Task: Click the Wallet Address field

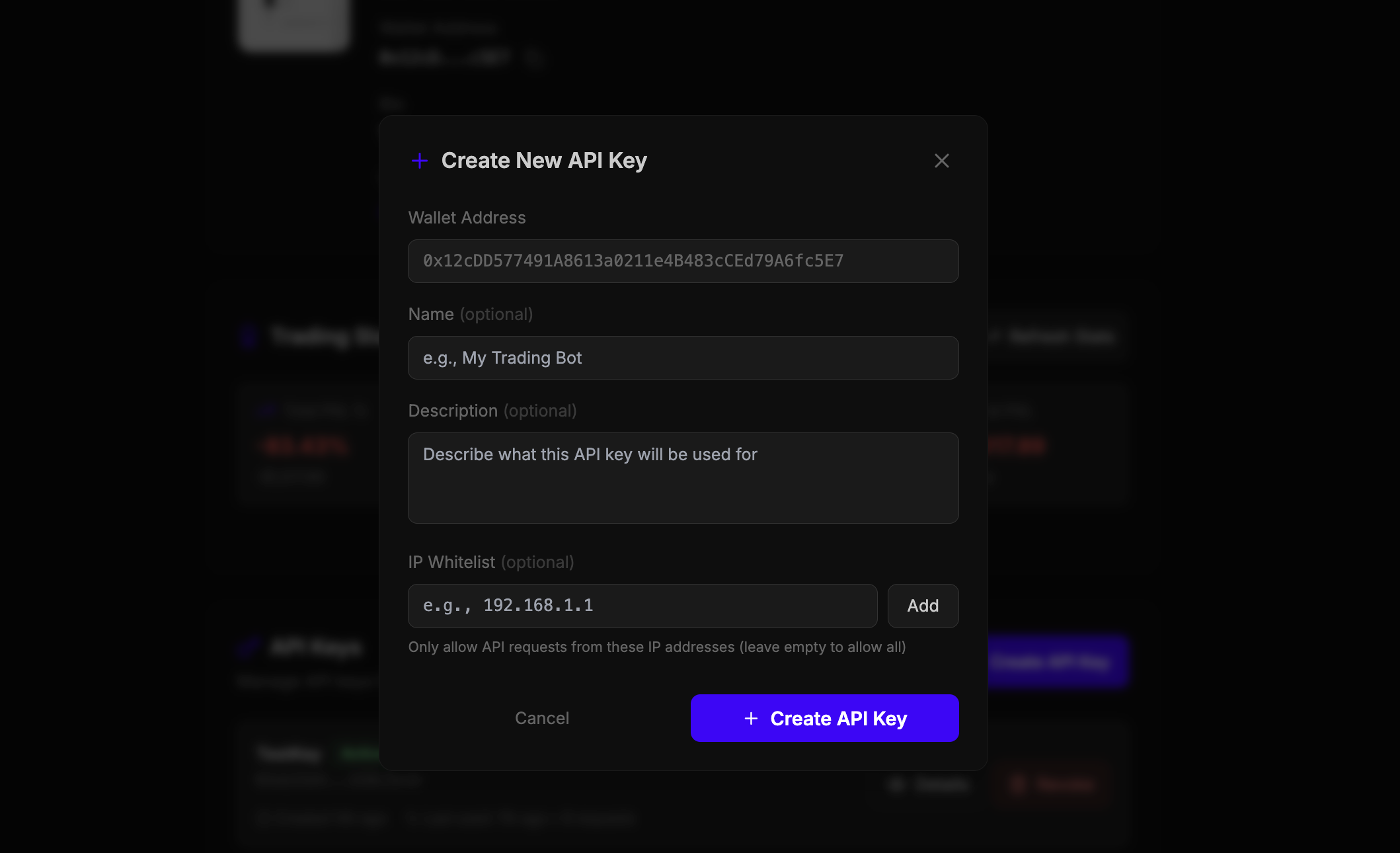Action: (683, 261)
